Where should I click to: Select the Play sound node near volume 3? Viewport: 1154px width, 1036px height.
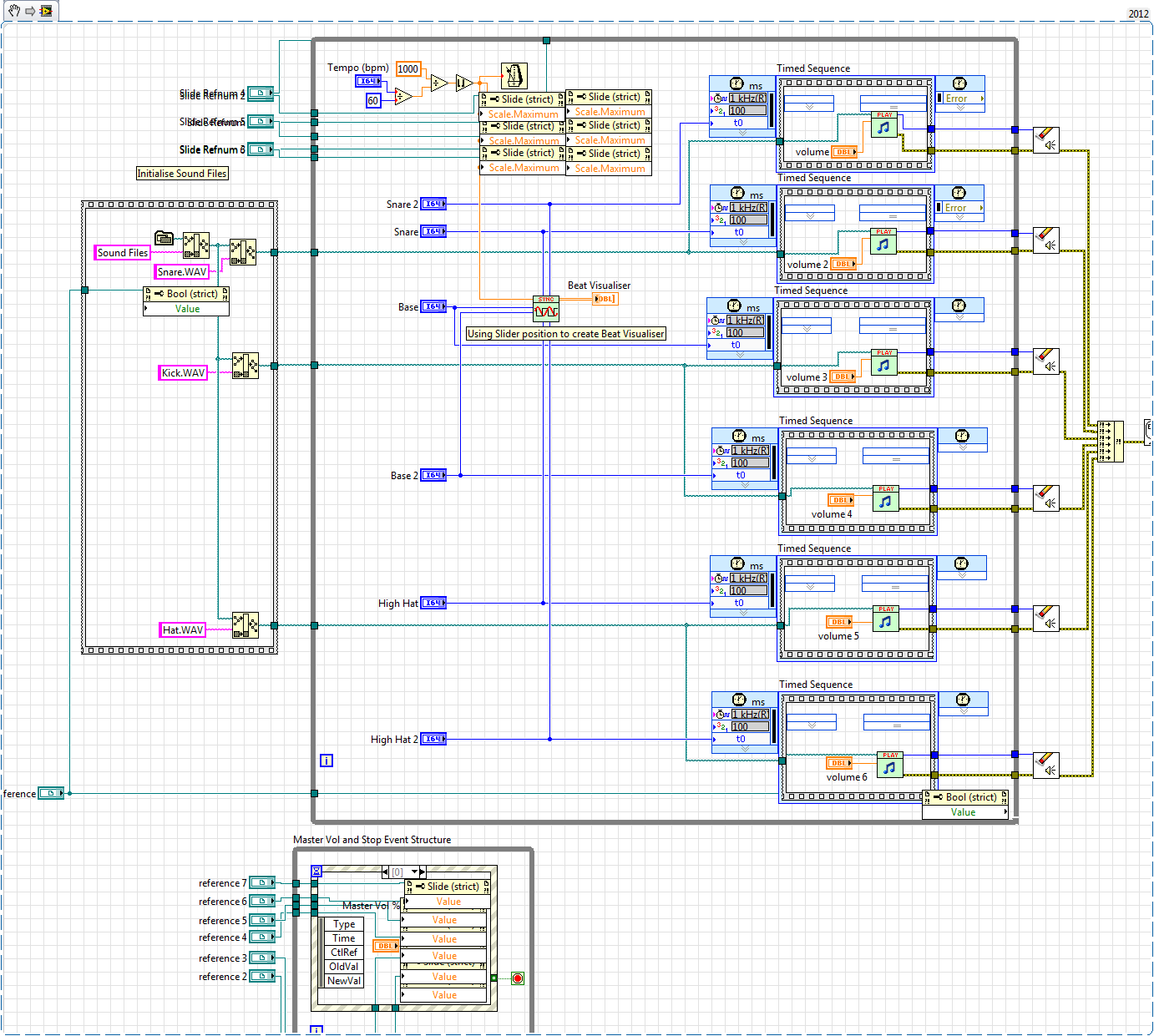tap(883, 363)
